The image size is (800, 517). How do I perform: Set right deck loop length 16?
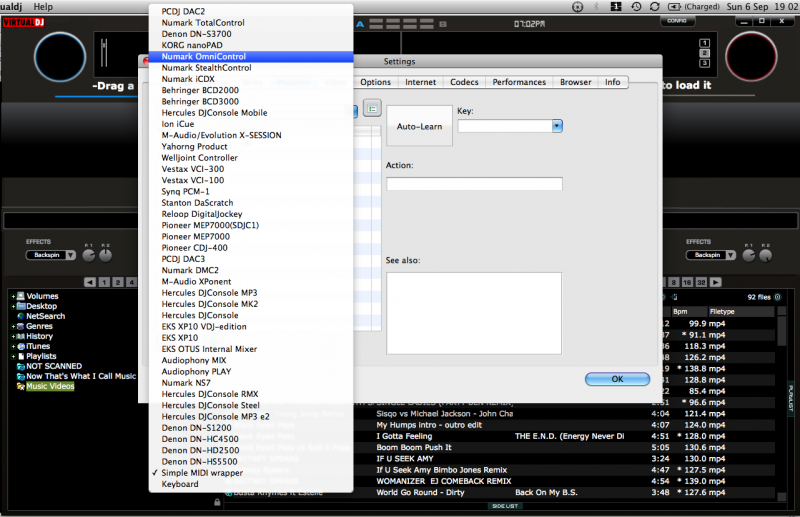click(687, 282)
